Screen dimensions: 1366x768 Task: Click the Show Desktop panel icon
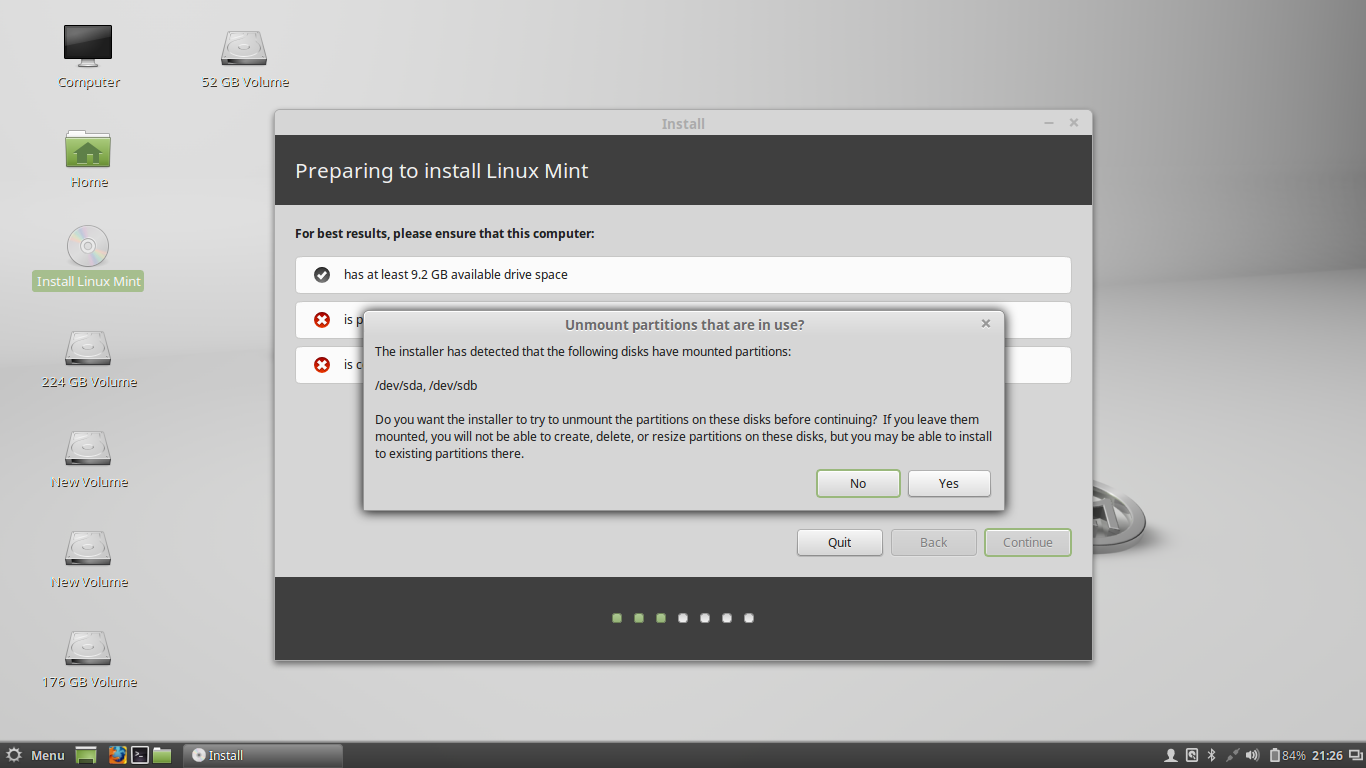(x=87, y=755)
